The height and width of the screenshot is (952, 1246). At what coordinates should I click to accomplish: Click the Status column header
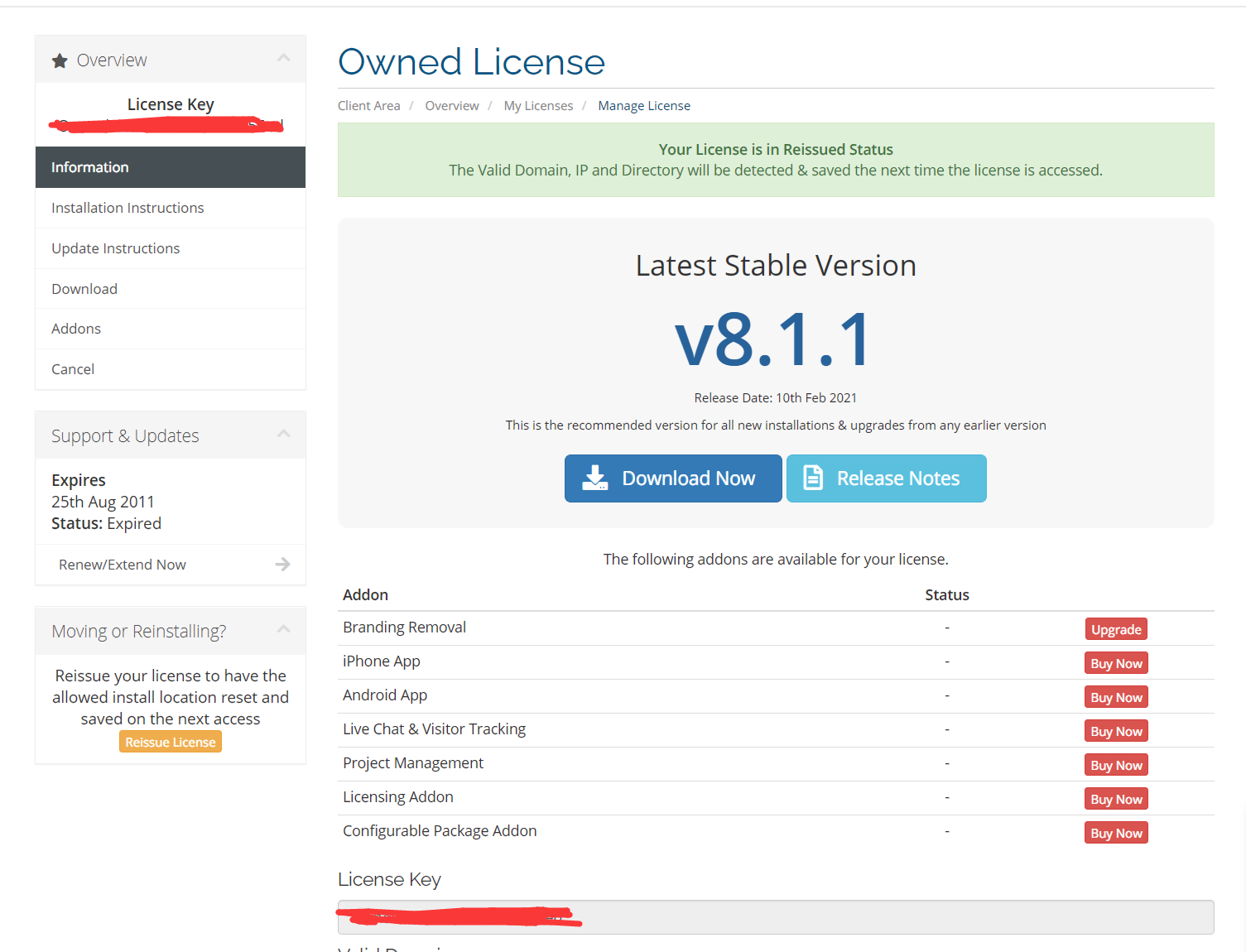tap(947, 595)
